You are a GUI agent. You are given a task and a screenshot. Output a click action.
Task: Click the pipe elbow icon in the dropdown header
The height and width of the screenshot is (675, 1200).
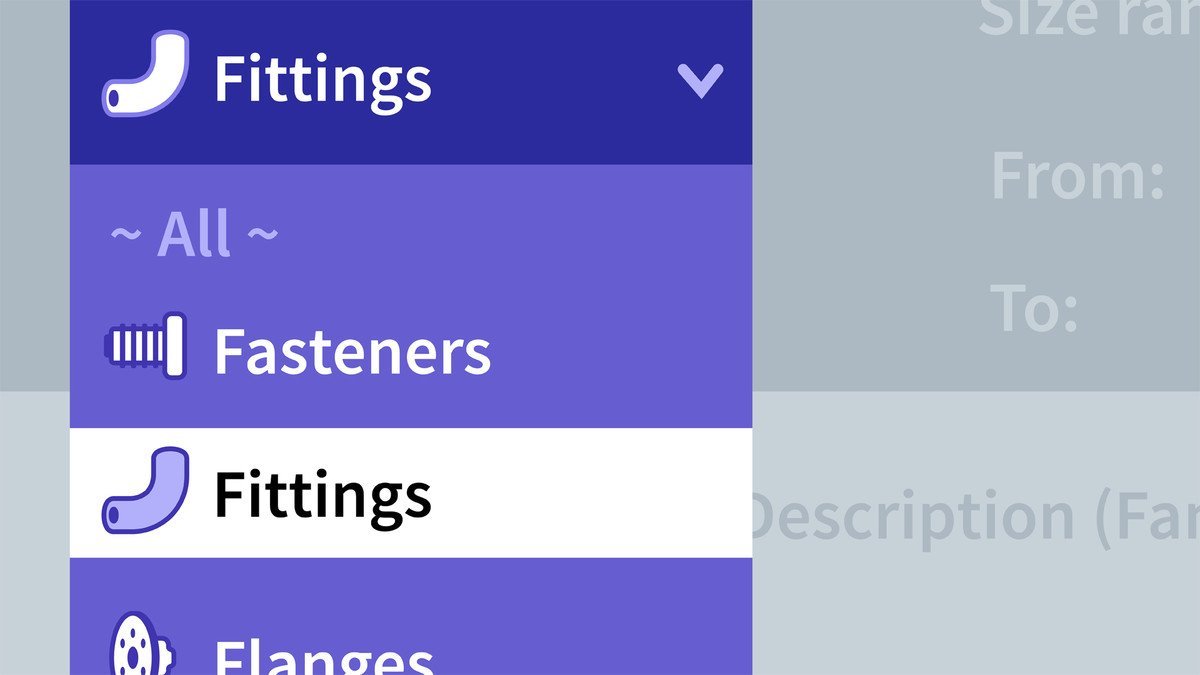[145, 75]
